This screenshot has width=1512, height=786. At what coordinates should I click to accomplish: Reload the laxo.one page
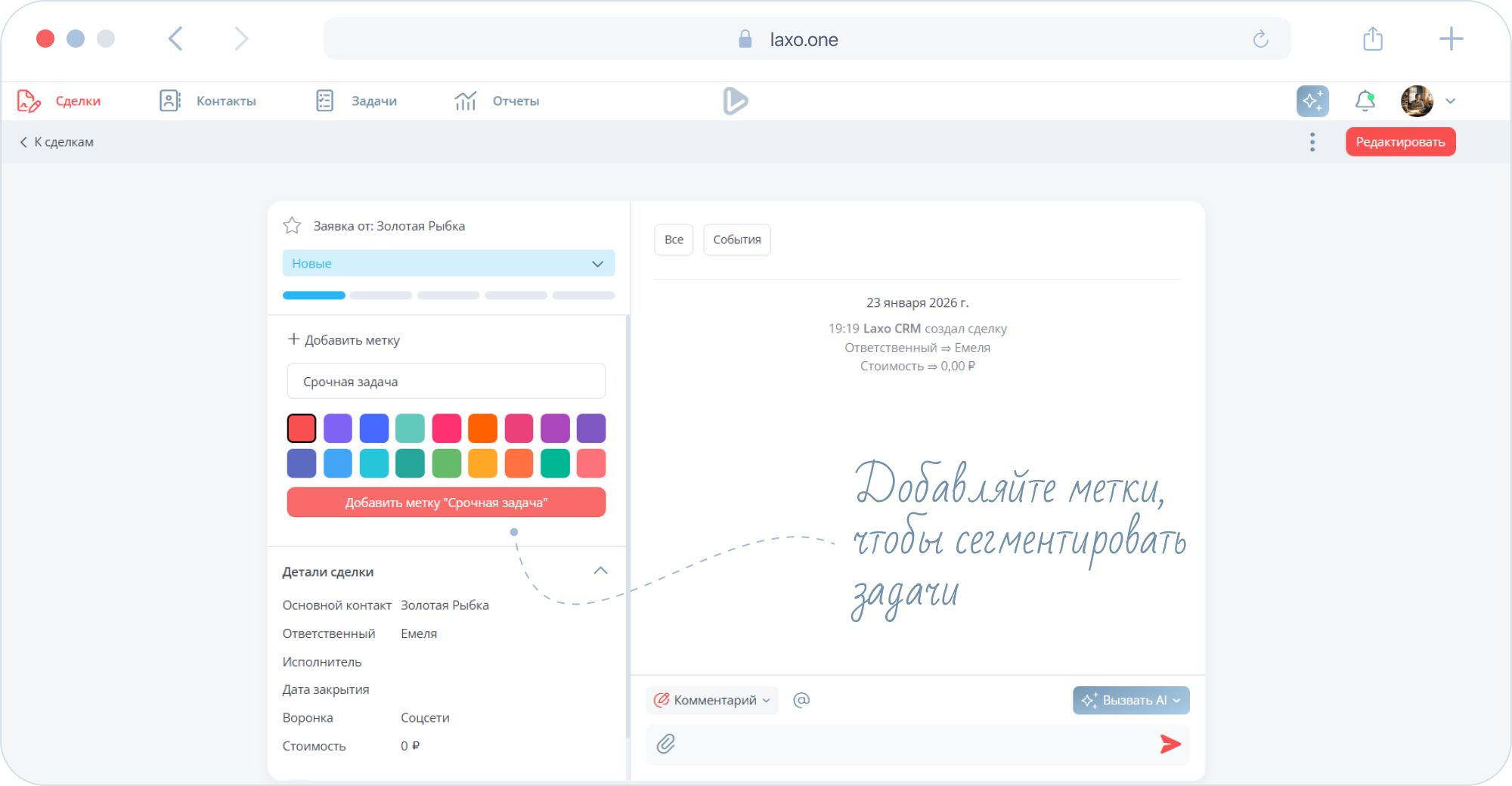click(x=1260, y=39)
